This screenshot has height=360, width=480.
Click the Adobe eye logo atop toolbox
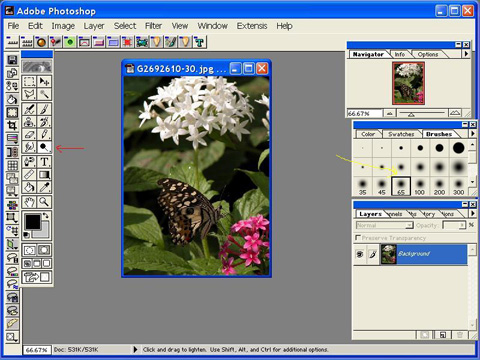pyautogui.click(x=37, y=67)
